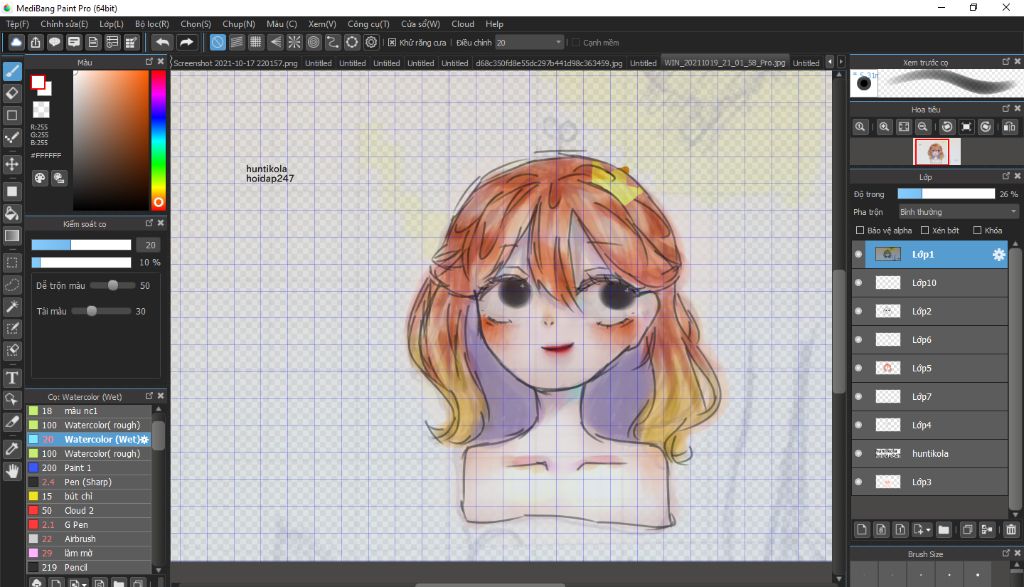1024x587 pixels.
Task: Open the add-layer dropdown arrow
Action: tap(927, 530)
